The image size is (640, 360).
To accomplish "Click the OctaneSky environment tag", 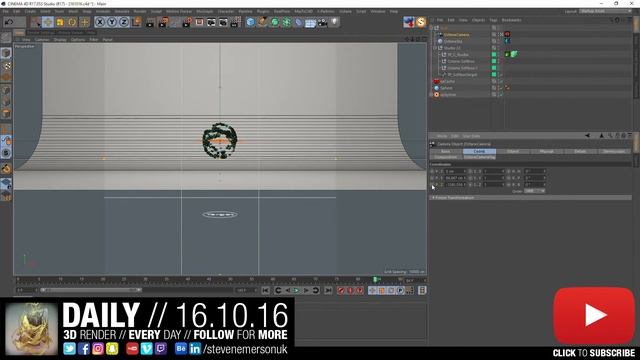I will pos(507,41).
